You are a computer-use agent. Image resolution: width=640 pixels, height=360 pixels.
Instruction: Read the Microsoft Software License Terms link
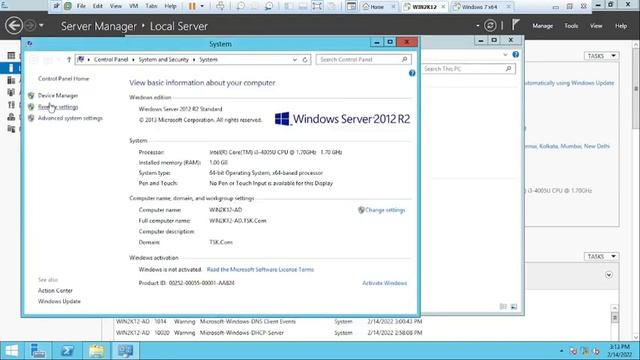click(x=260, y=269)
